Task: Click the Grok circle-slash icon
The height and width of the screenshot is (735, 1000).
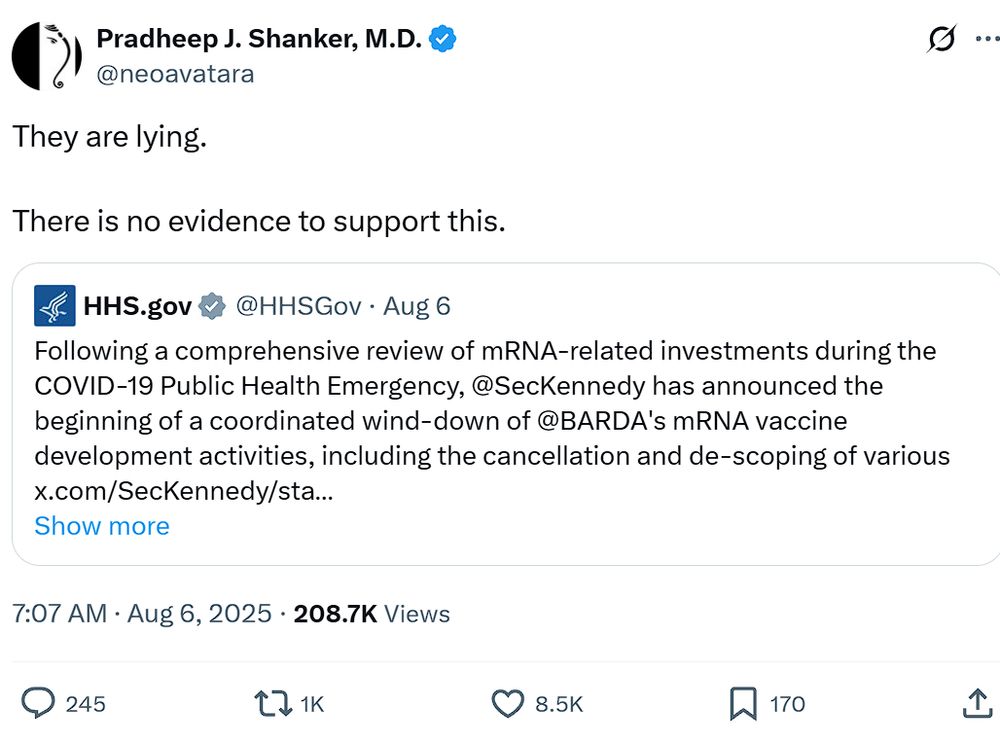Action: click(x=941, y=39)
